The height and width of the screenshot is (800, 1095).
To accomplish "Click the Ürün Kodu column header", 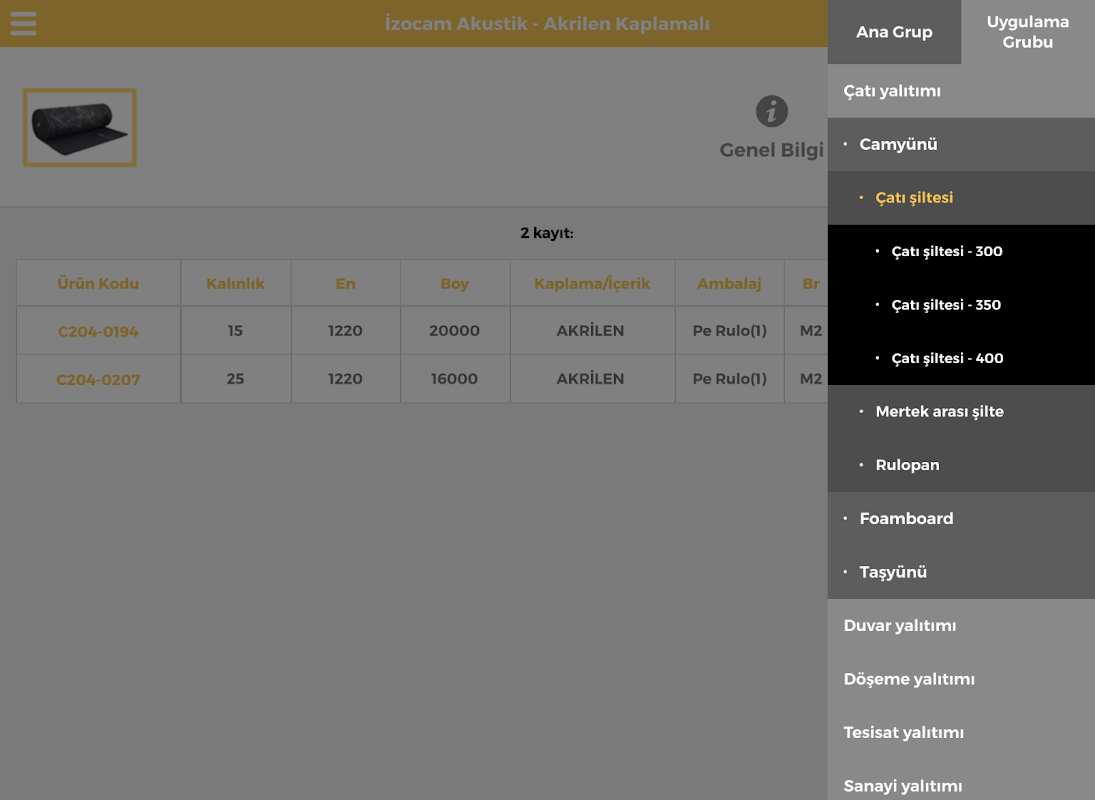I will (x=98, y=283).
